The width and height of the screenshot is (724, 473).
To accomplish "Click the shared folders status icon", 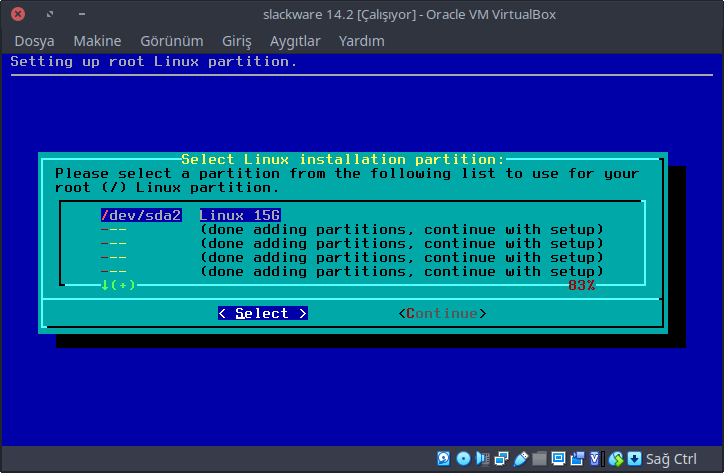I will 539,459.
